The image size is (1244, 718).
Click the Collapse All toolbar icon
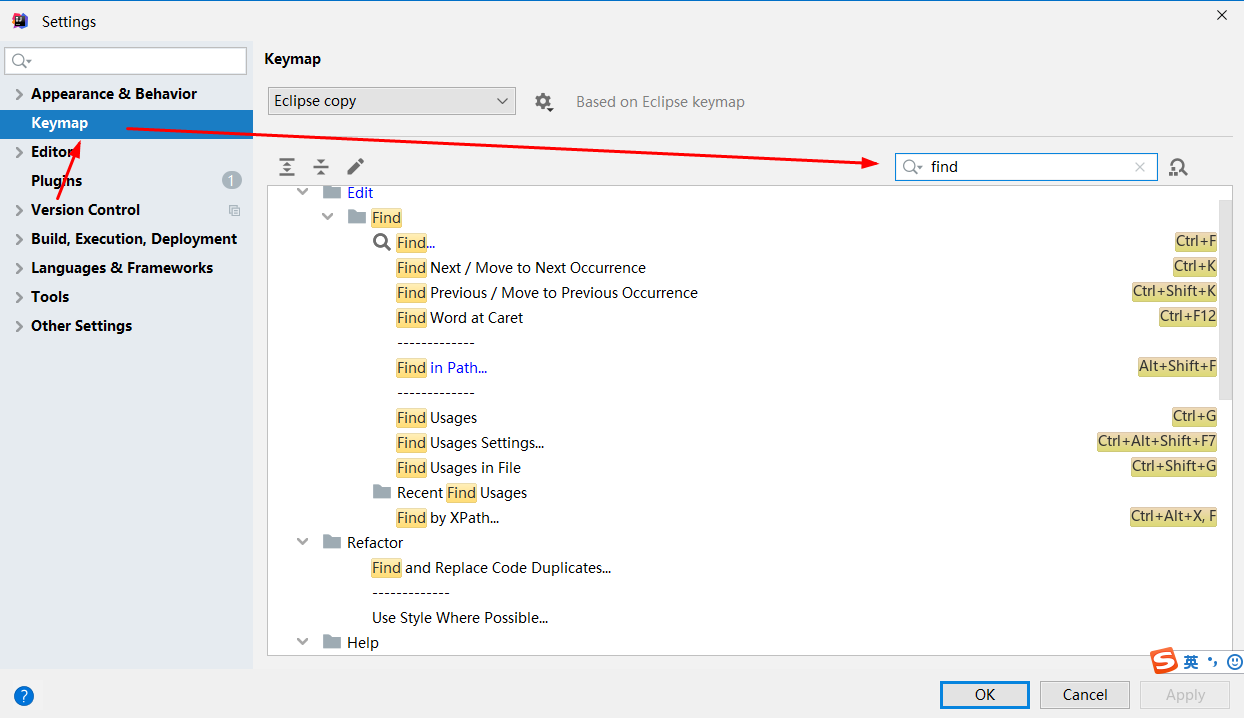pyautogui.click(x=321, y=167)
